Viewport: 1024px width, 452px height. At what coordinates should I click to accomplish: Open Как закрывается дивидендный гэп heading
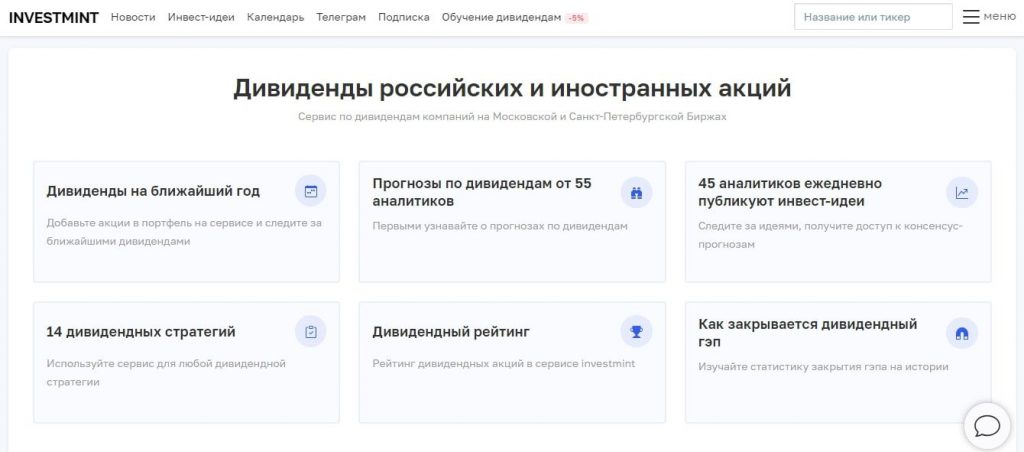coord(808,333)
